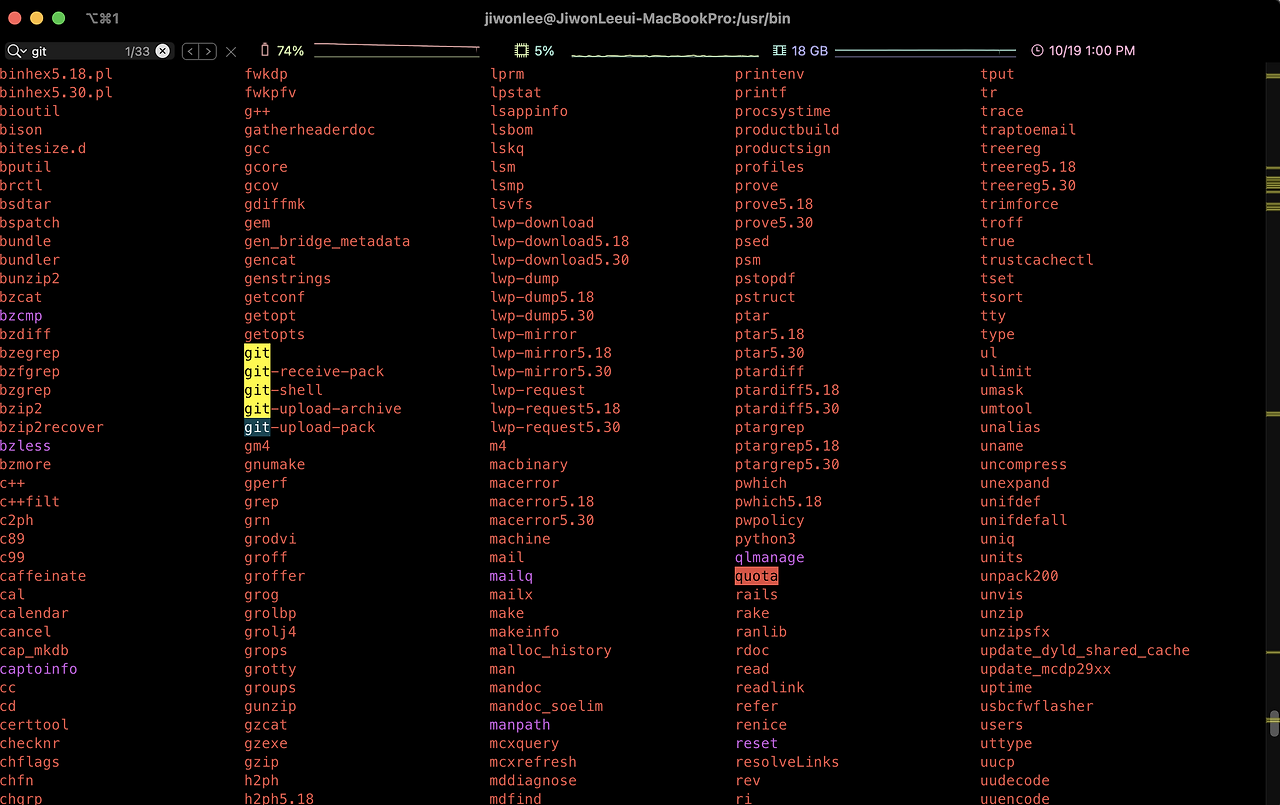Click the "genstrings" entry
1280x805 pixels.
click(x=288, y=279)
